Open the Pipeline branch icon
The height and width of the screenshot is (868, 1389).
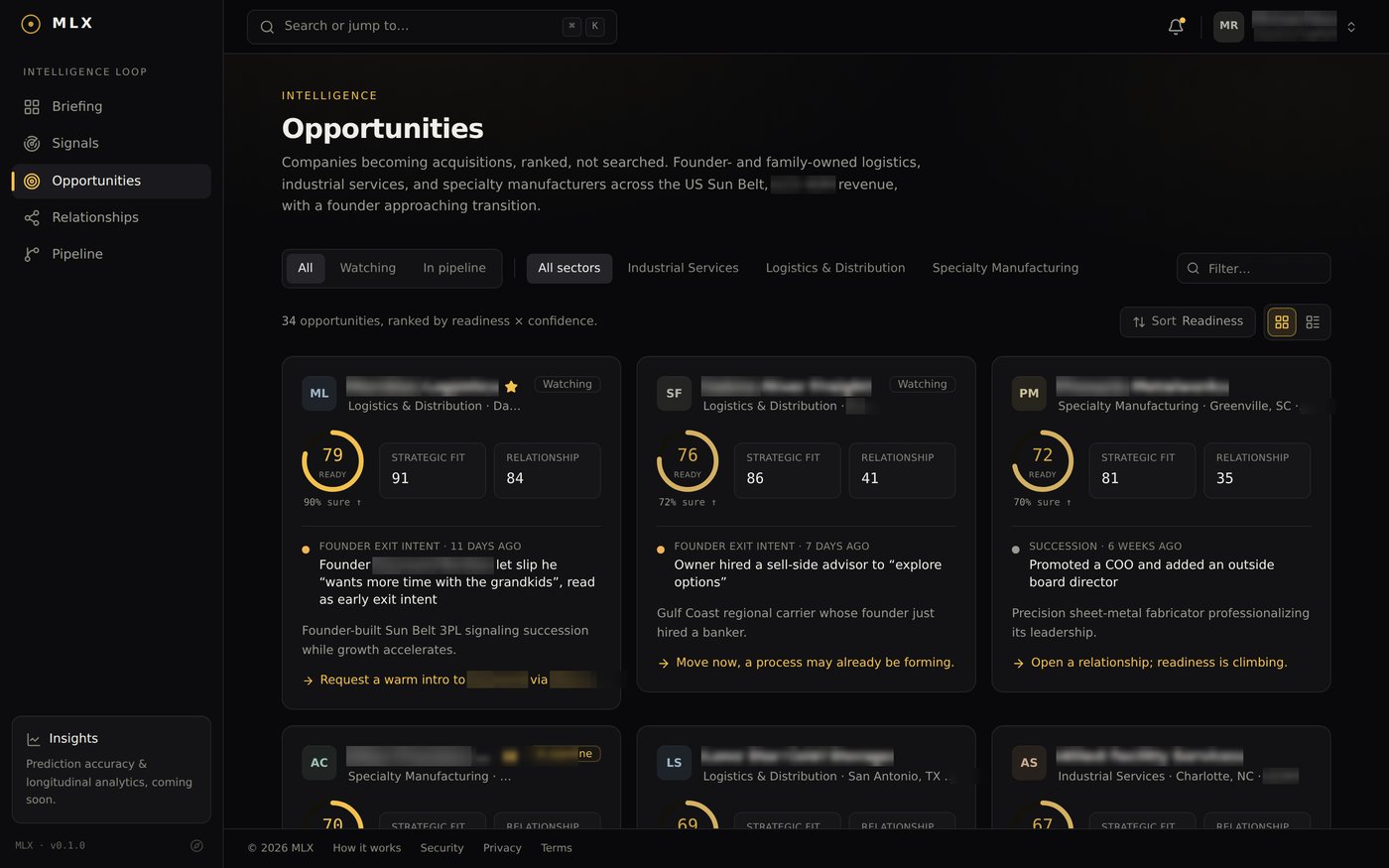(x=32, y=255)
